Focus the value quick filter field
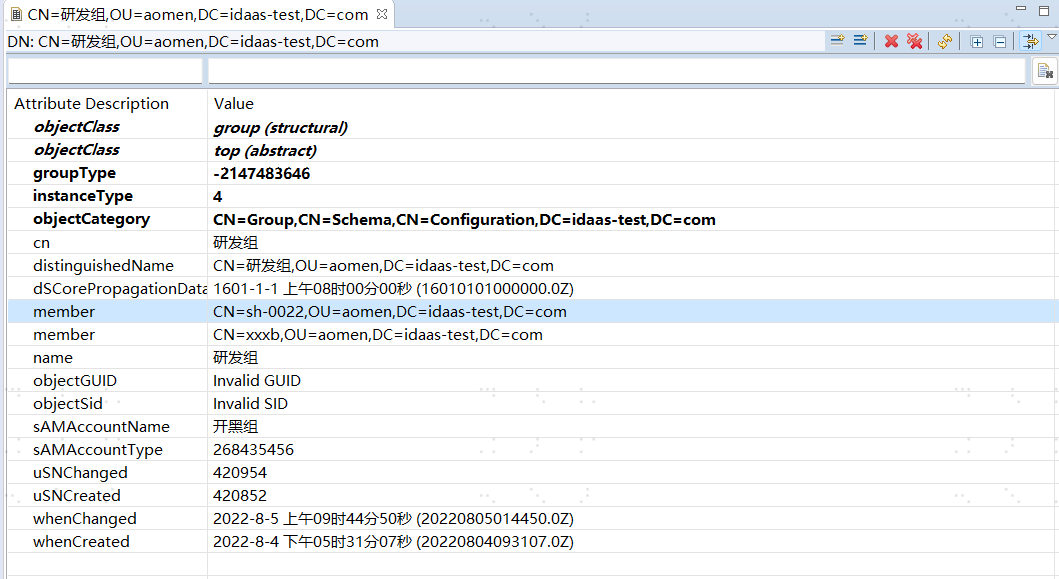The width and height of the screenshot is (1059, 579). pyautogui.click(x=617, y=71)
